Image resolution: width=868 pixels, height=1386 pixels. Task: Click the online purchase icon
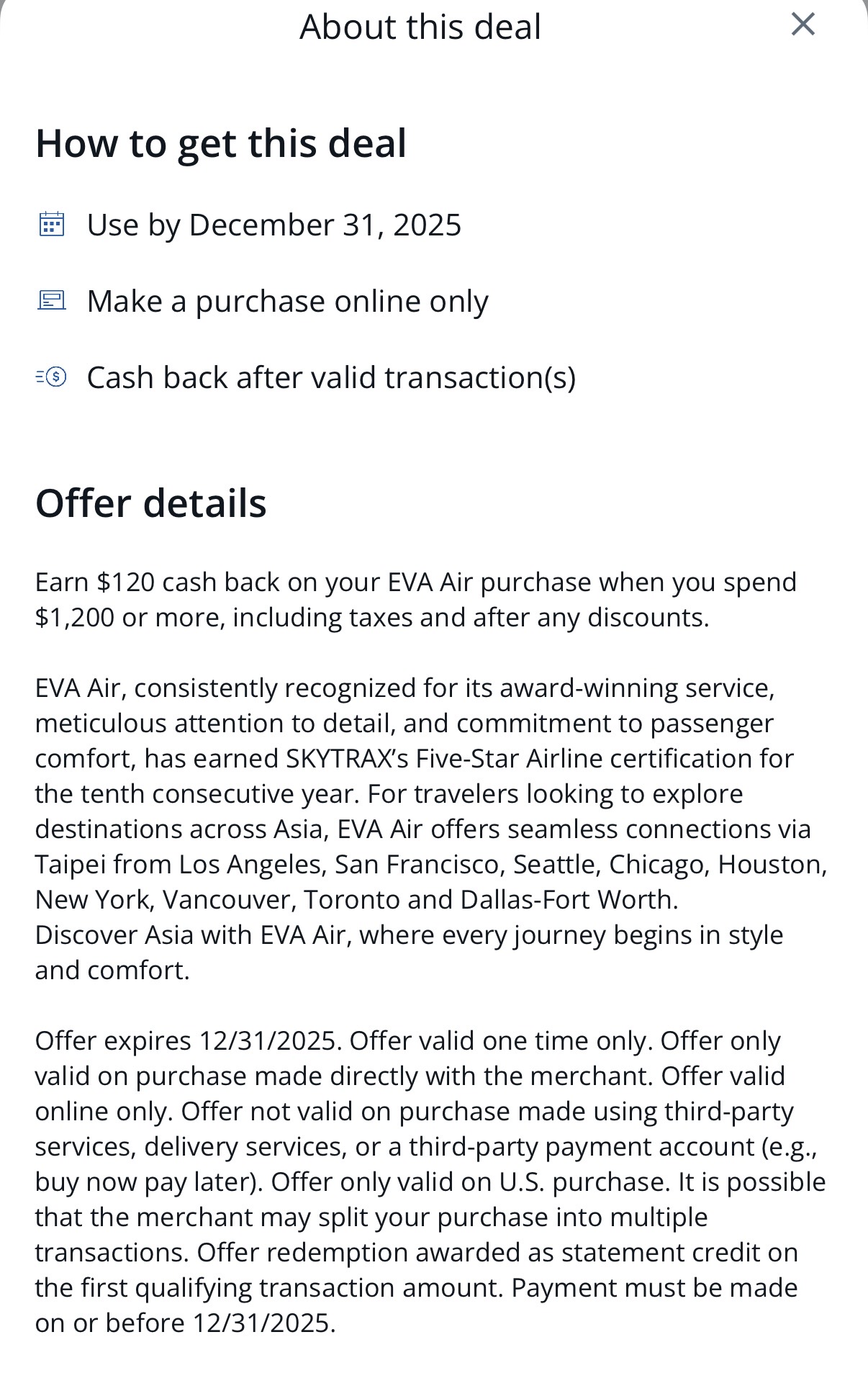51,300
